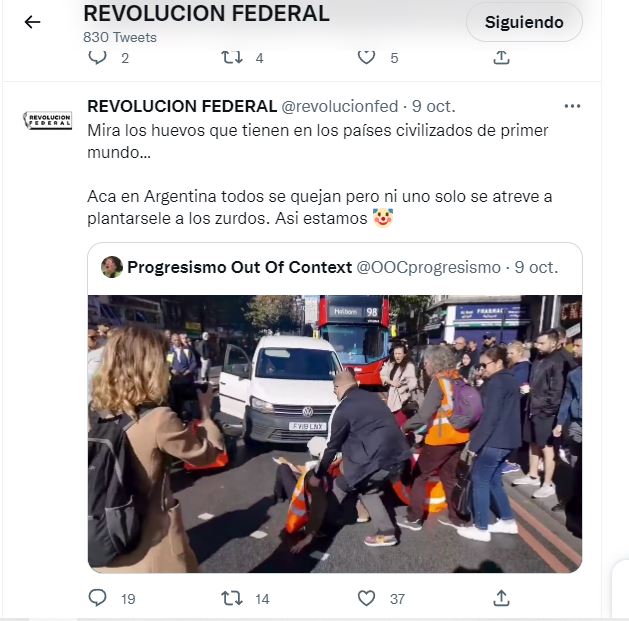Viewport: 629px width, 621px height.
Task: Click the reply icon with 19 replies
Action: click(97, 598)
